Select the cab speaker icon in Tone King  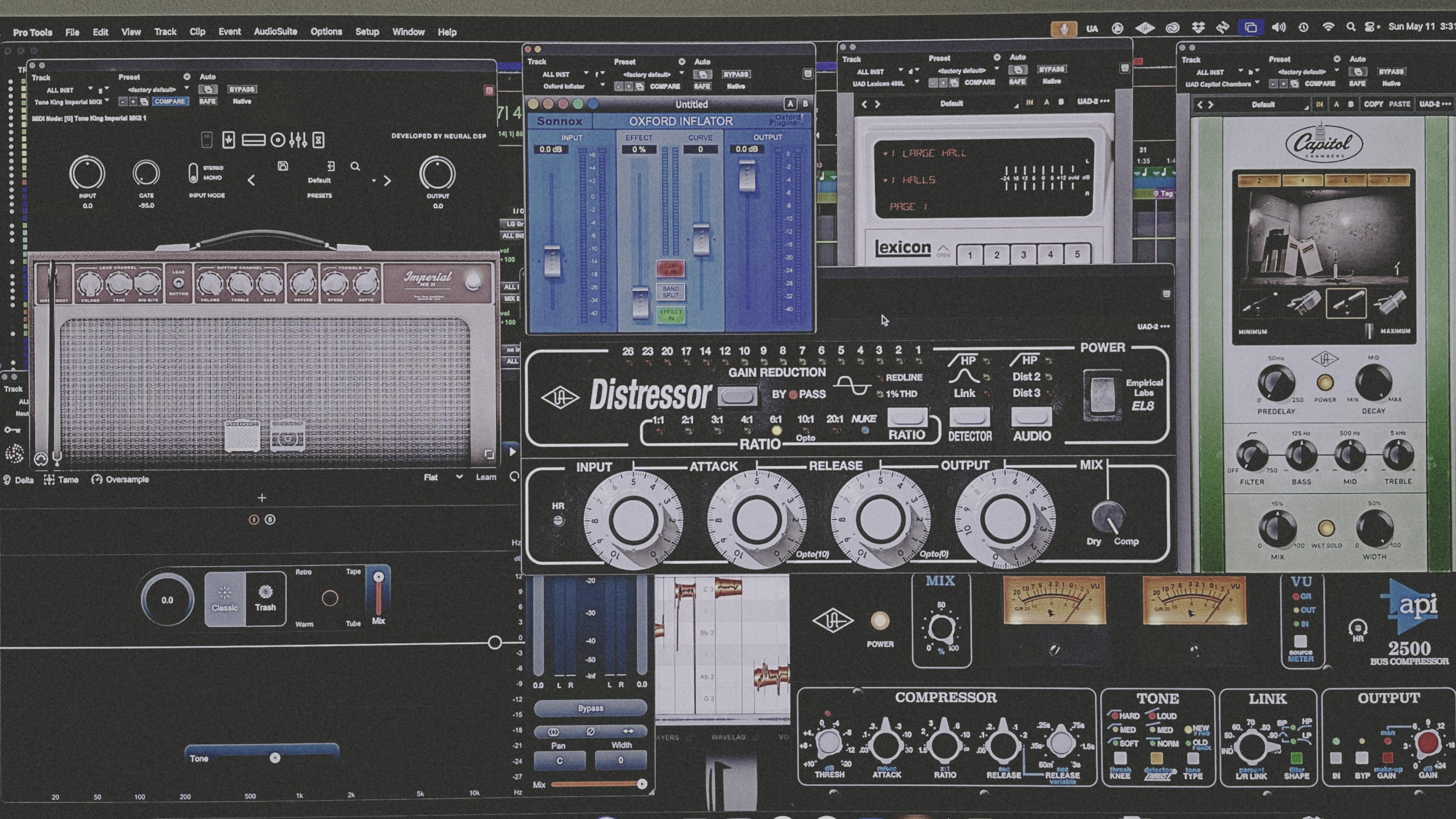[278, 140]
